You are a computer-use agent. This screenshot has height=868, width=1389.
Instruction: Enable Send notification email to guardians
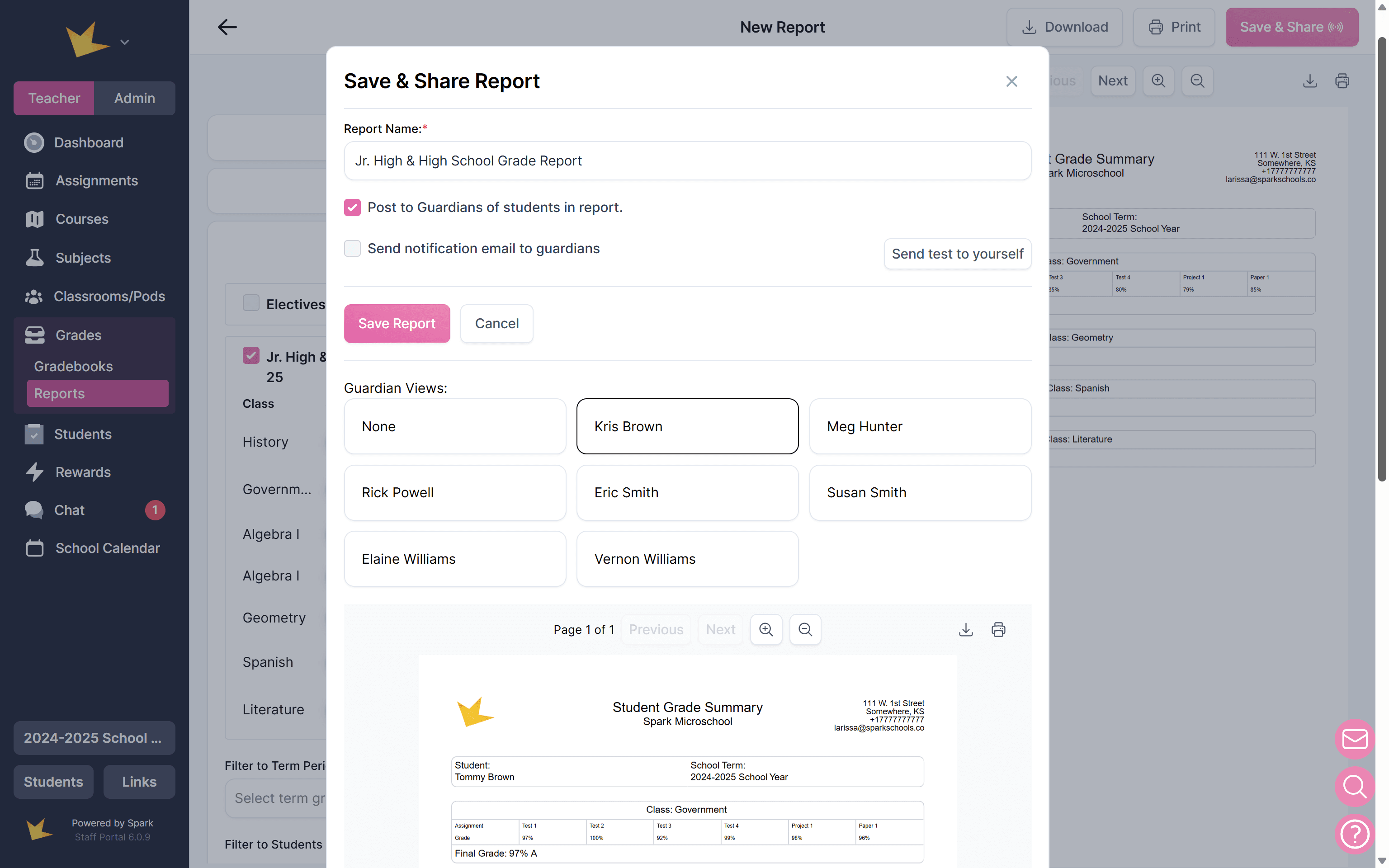click(x=352, y=249)
